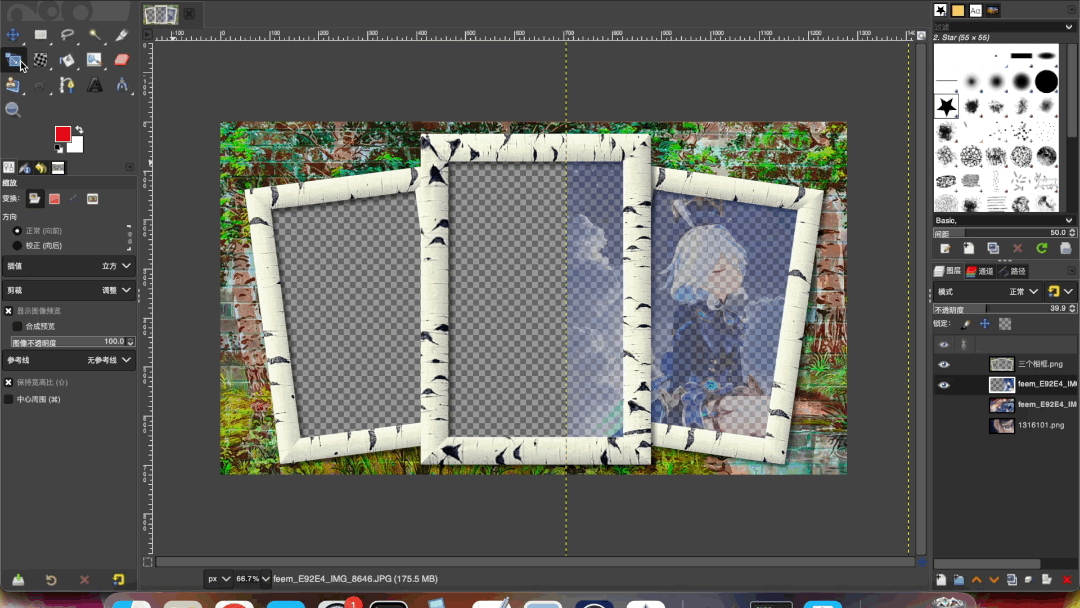Adjust 图像不透明度 slider

pos(72,342)
